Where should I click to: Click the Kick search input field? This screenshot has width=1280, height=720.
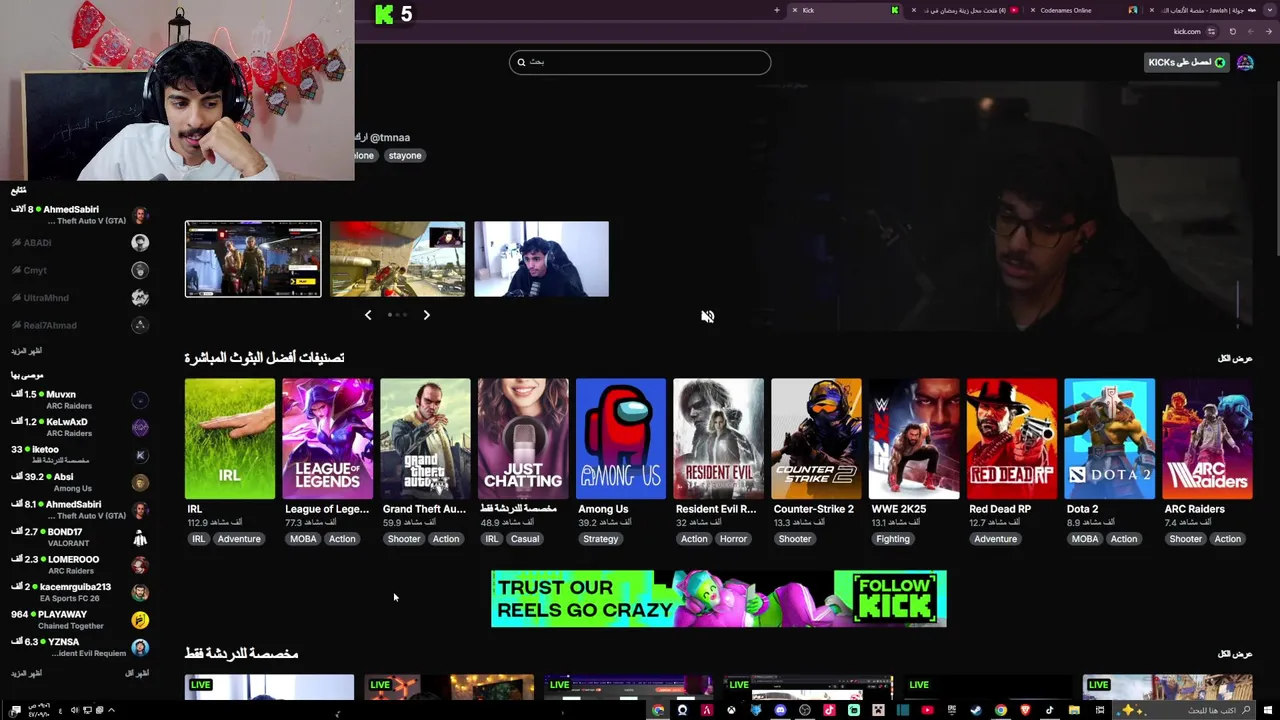coord(640,62)
